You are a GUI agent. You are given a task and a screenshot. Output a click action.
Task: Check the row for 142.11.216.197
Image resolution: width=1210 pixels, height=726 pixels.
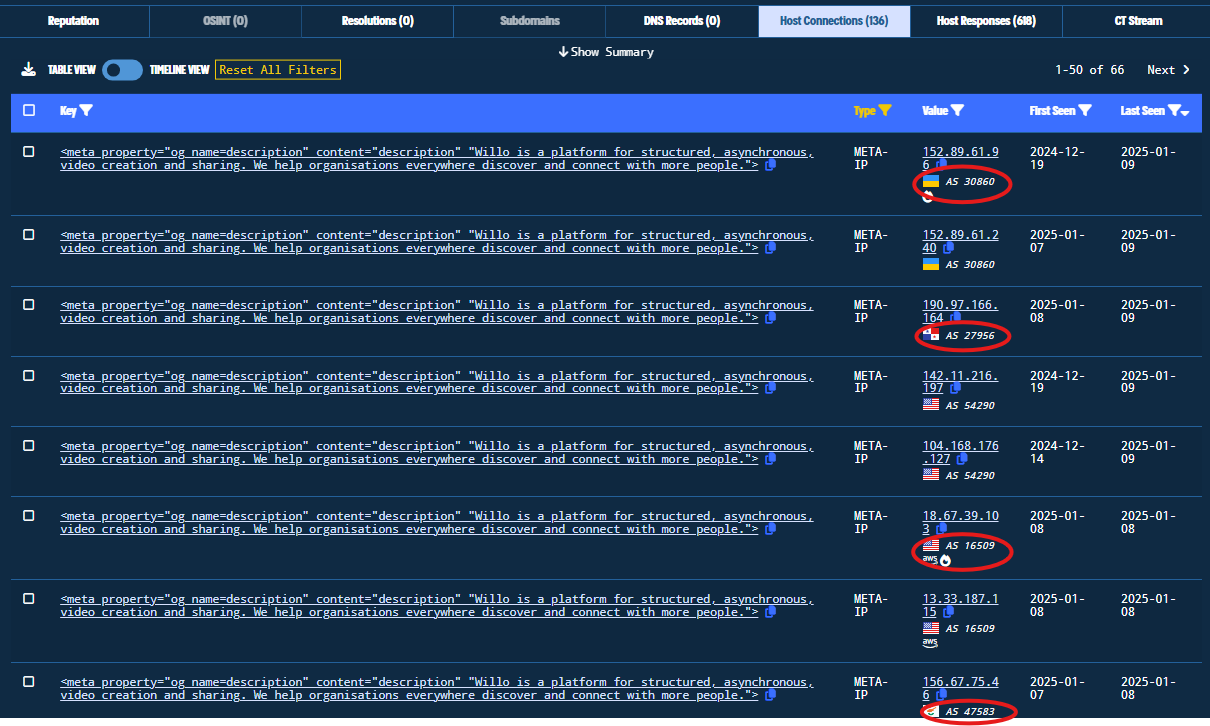coord(29,376)
